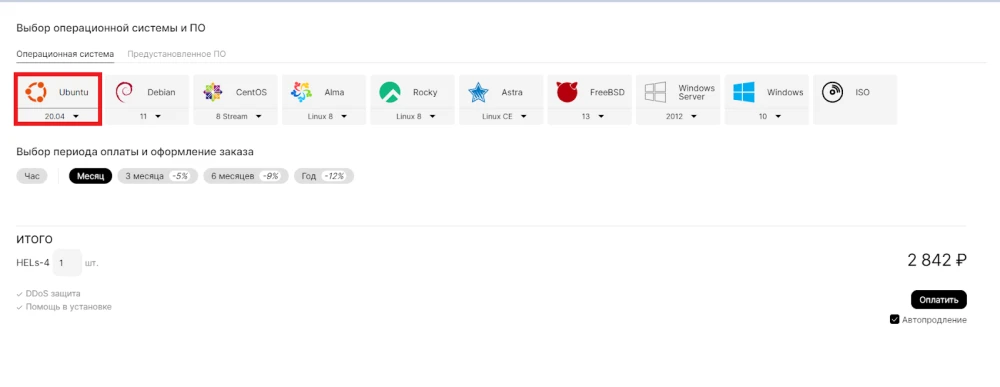Select the ISO disc icon

832,92
